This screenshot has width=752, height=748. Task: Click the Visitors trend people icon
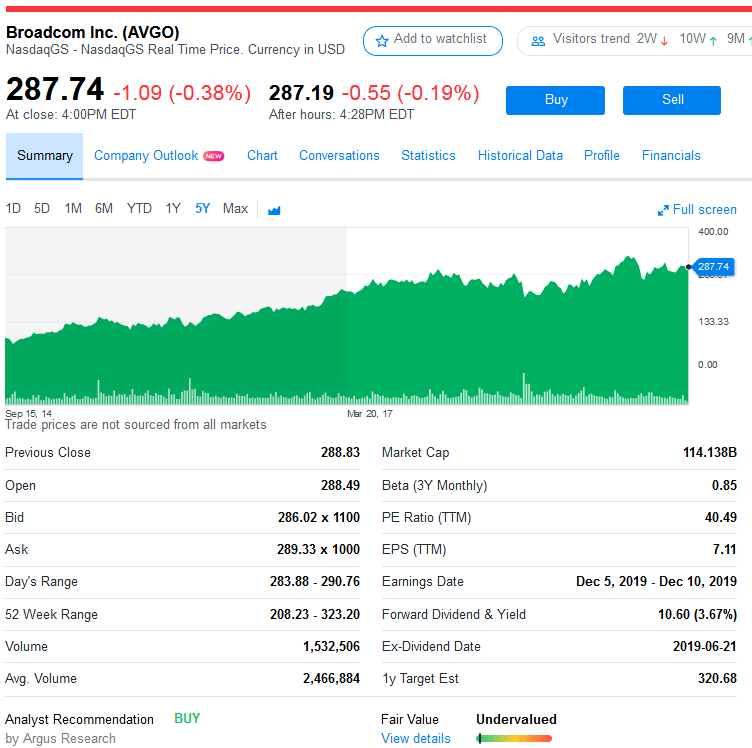pos(538,41)
